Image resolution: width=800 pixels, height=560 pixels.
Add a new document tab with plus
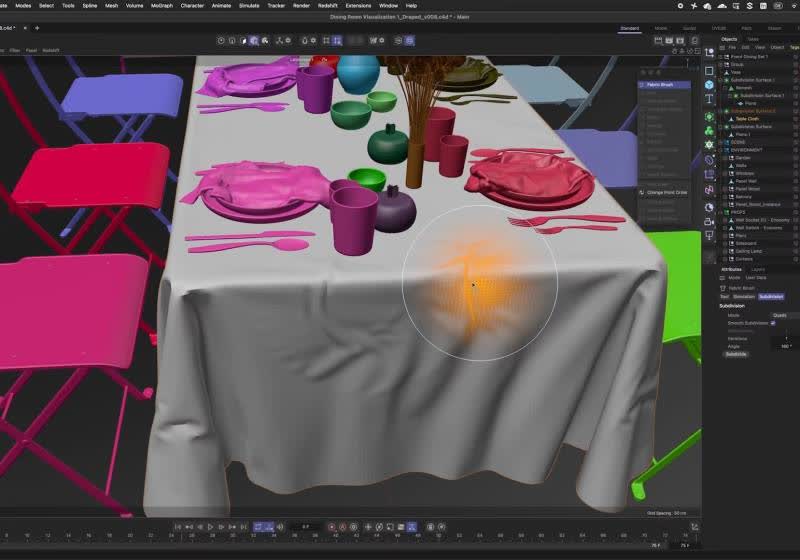[37, 28]
